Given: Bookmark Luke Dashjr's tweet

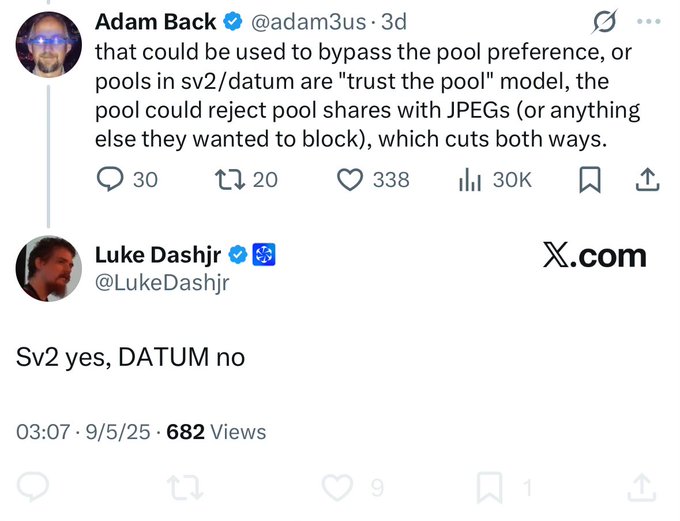Looking at the screenshot, I should 490,488.
